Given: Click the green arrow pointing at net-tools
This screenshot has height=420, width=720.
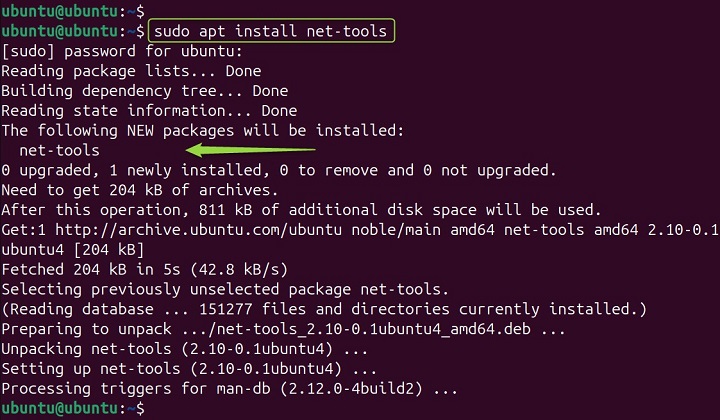Looking at the screenshot, I should point(250,150).
